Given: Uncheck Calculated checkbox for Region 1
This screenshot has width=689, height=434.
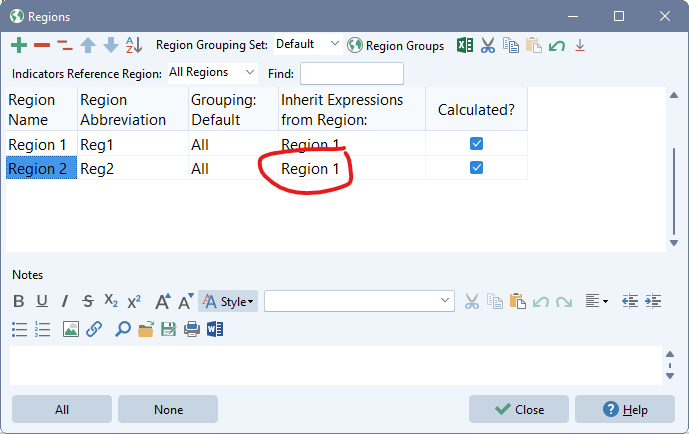Looking at the screenshot, I should pos(476,144).
